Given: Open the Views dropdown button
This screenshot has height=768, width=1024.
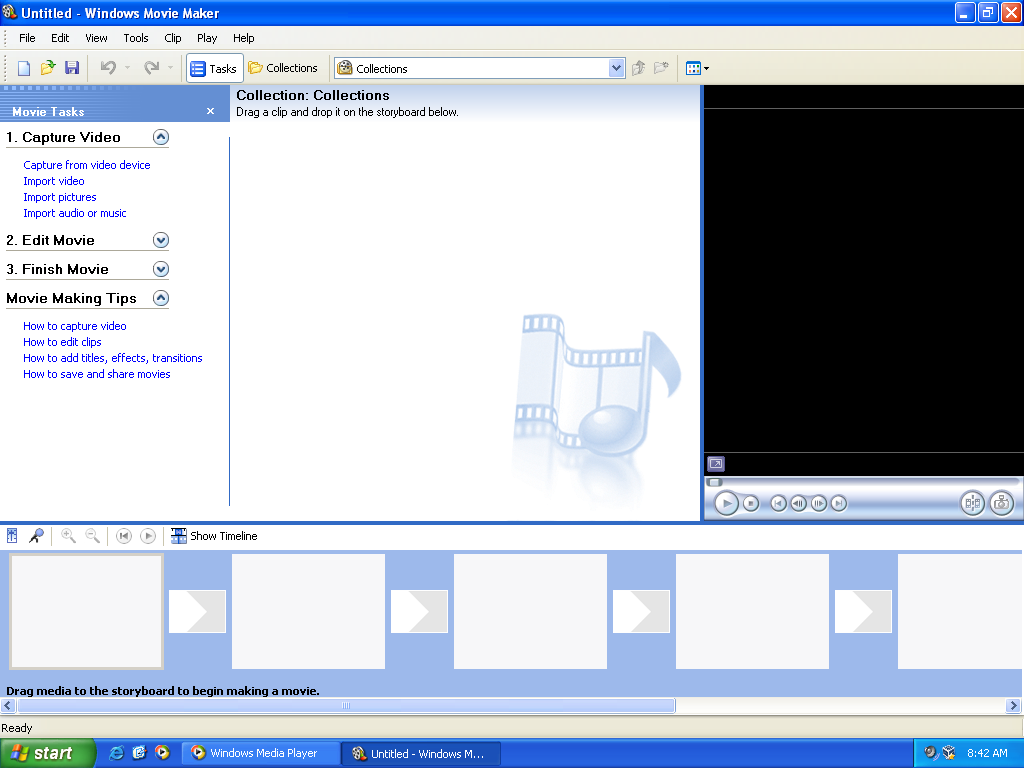Looking at the screenshot, I should 697,68.
